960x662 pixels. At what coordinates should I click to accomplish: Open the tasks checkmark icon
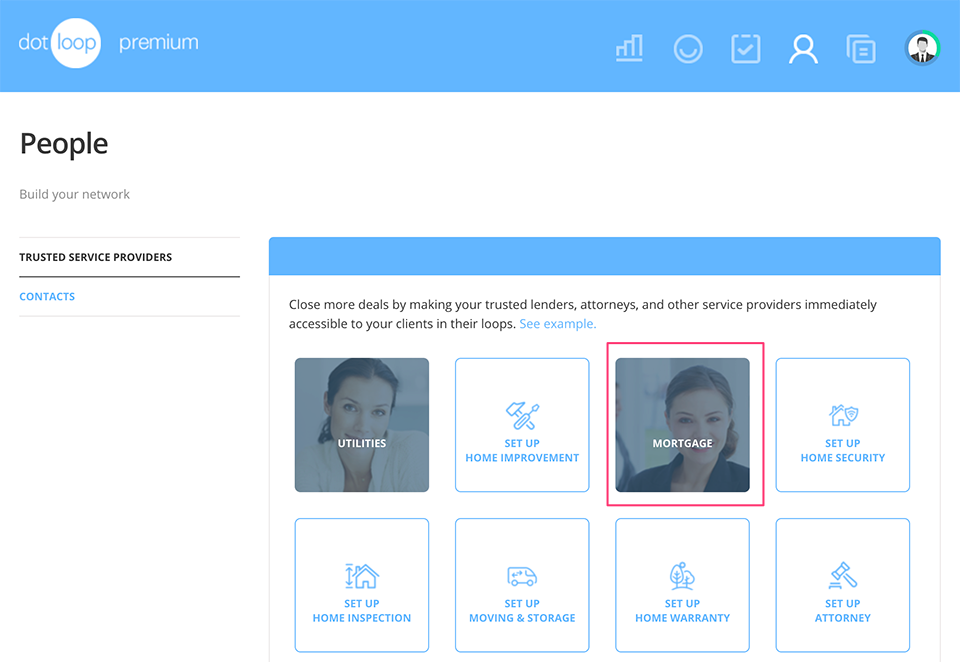point(746,49)
